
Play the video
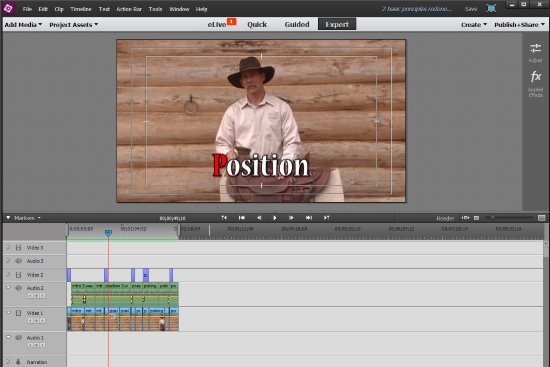point(275,218)
